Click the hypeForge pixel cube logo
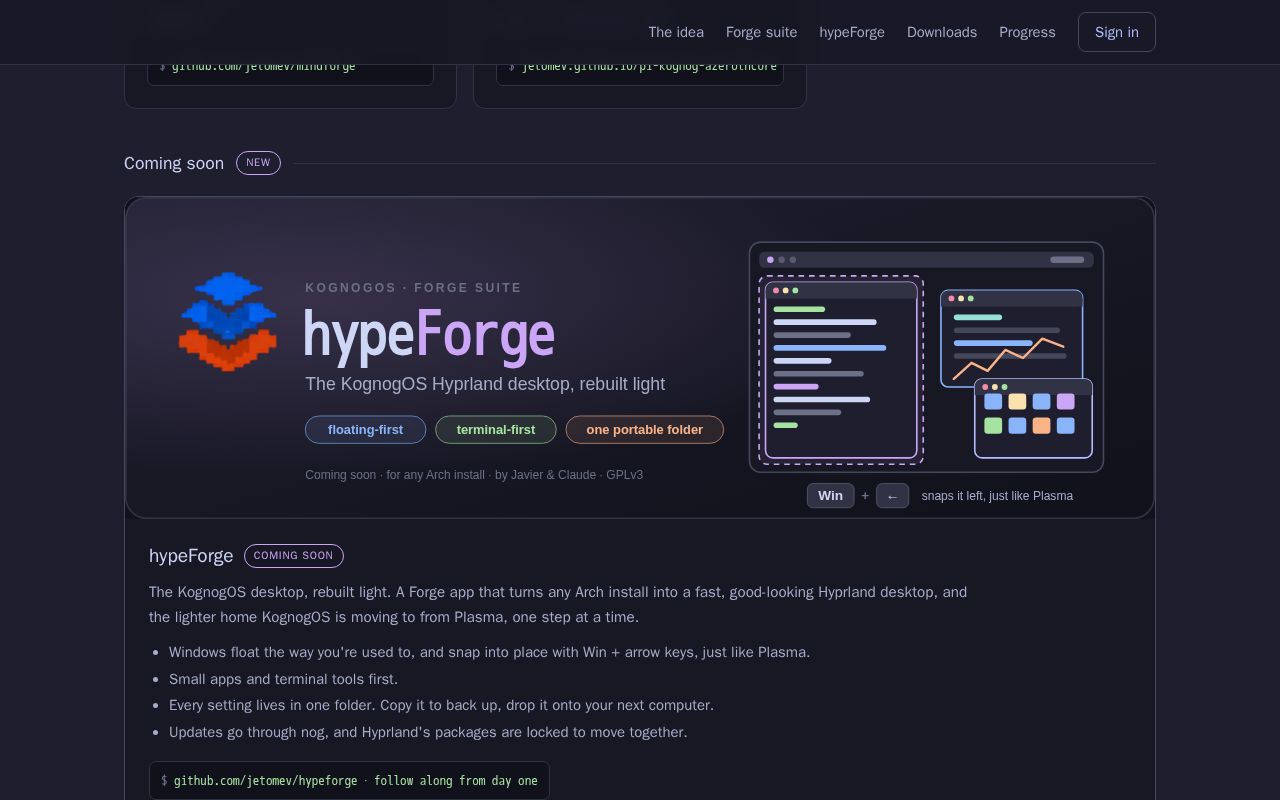The width and height of the screenshot is (1280, 800). 228,321
